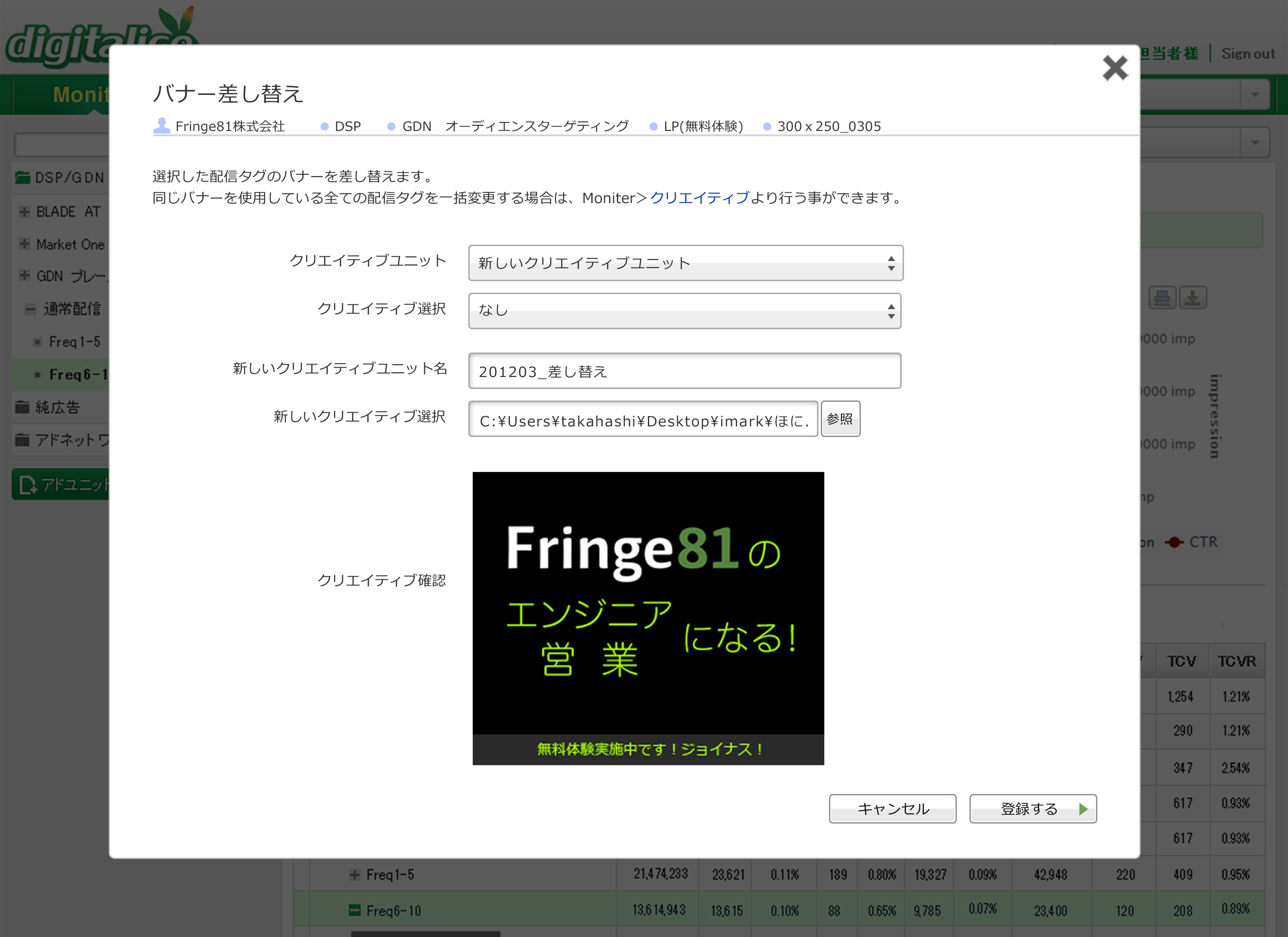Click the 新しいクリエイティブユニット名 input field
Viewport: 1288px width, 937px height.
coord(684,371)
